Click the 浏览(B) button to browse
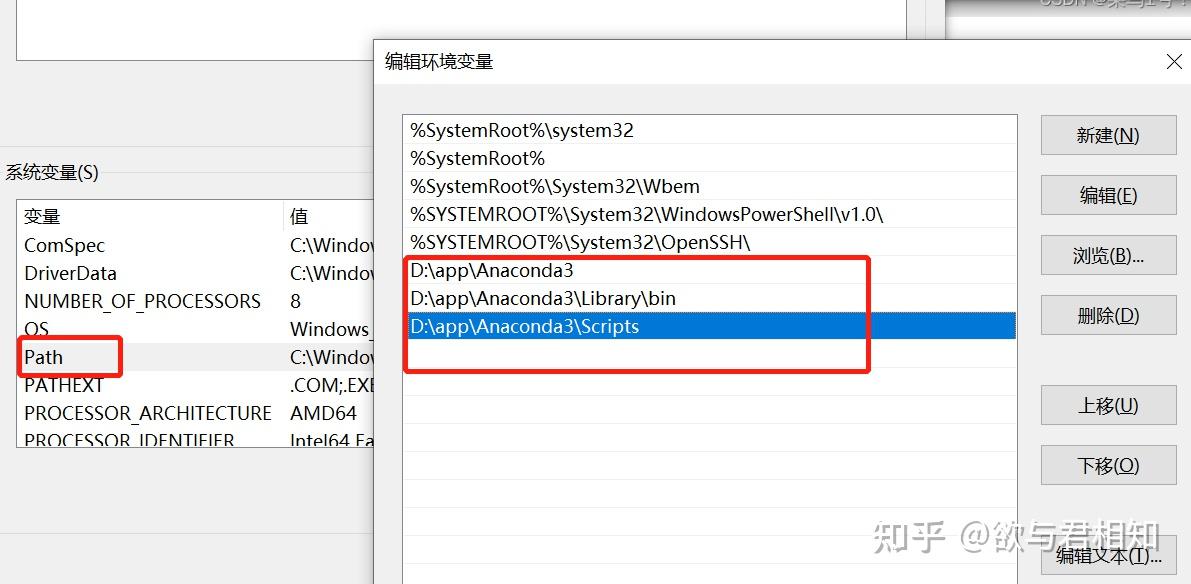The width and height of the screenshot is (1191, 584). pos(1108,255)
